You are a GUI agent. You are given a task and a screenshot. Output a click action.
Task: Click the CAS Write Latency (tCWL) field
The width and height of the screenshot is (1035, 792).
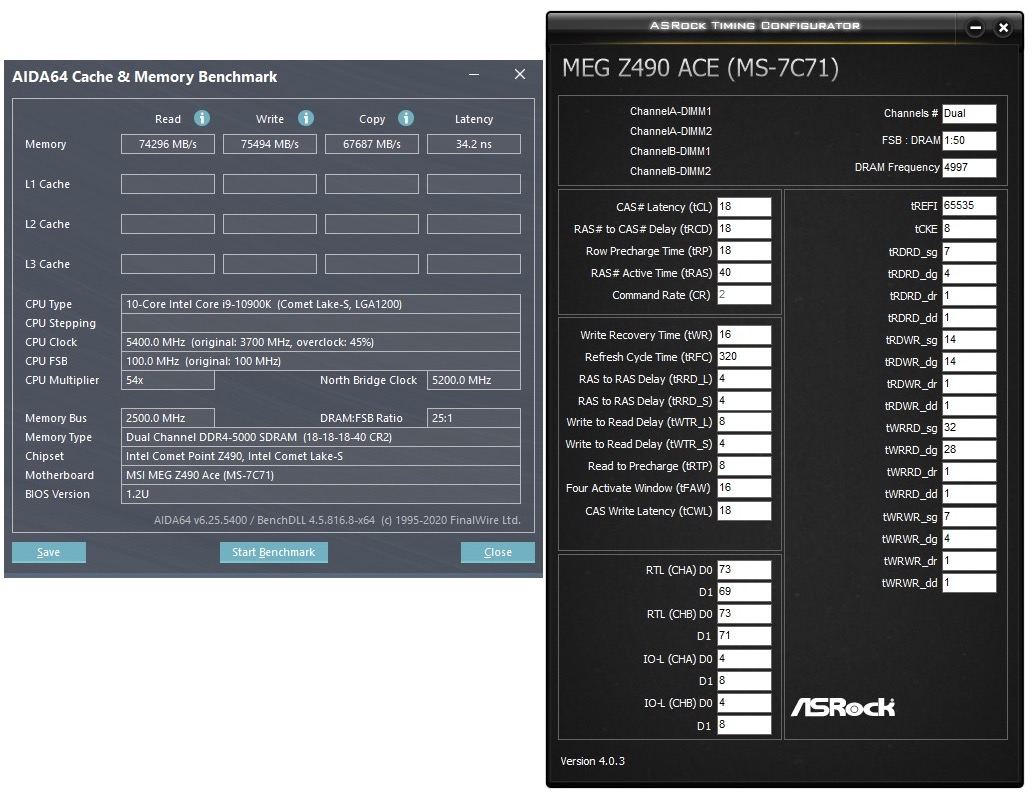[744, 511]
